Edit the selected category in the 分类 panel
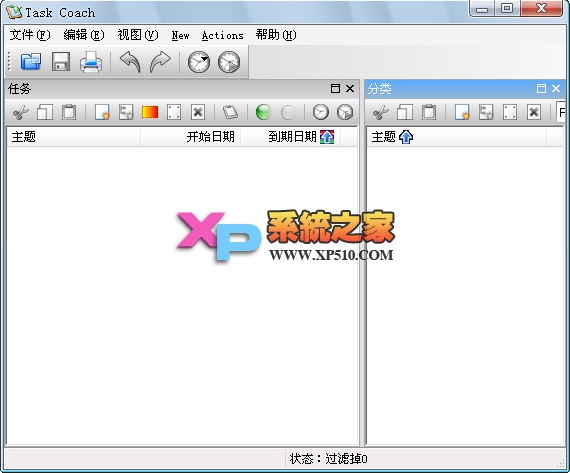570x473 pixels. (x=510, y=112)
